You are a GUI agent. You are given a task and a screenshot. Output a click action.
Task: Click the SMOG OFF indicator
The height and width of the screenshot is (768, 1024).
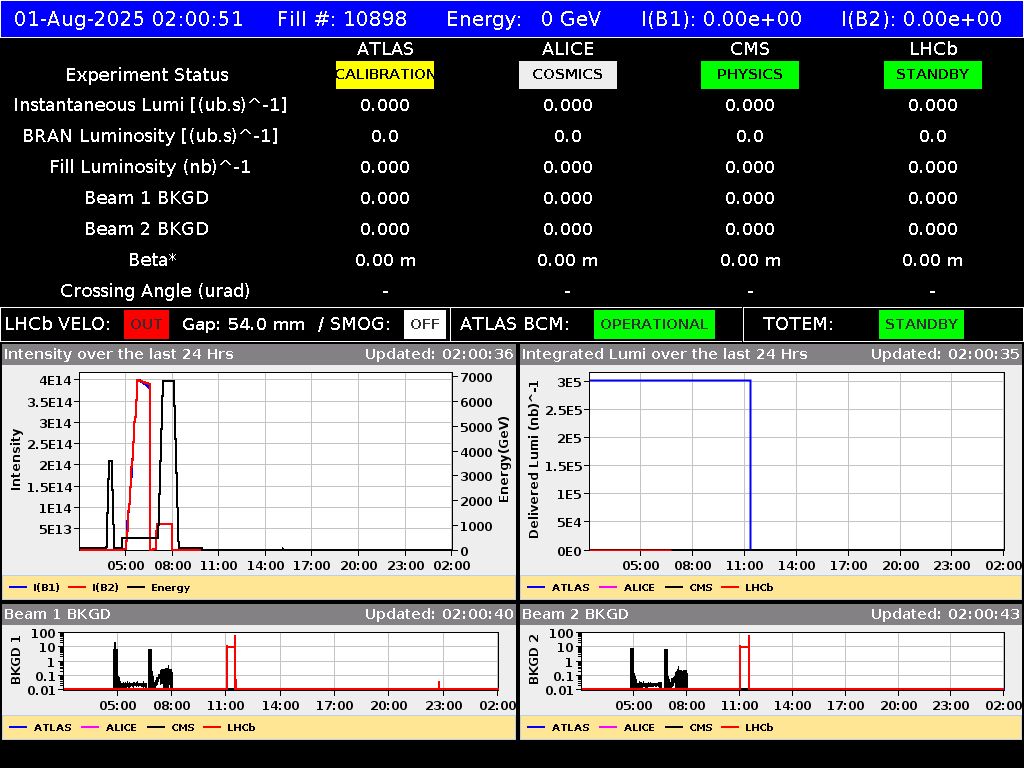point(425,325)
